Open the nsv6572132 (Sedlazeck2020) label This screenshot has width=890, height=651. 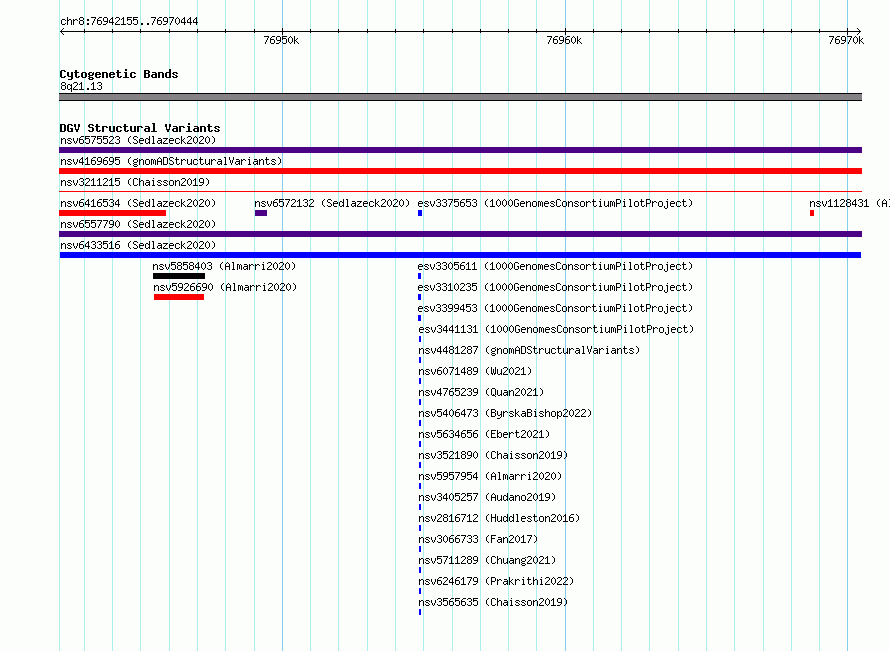332,203
